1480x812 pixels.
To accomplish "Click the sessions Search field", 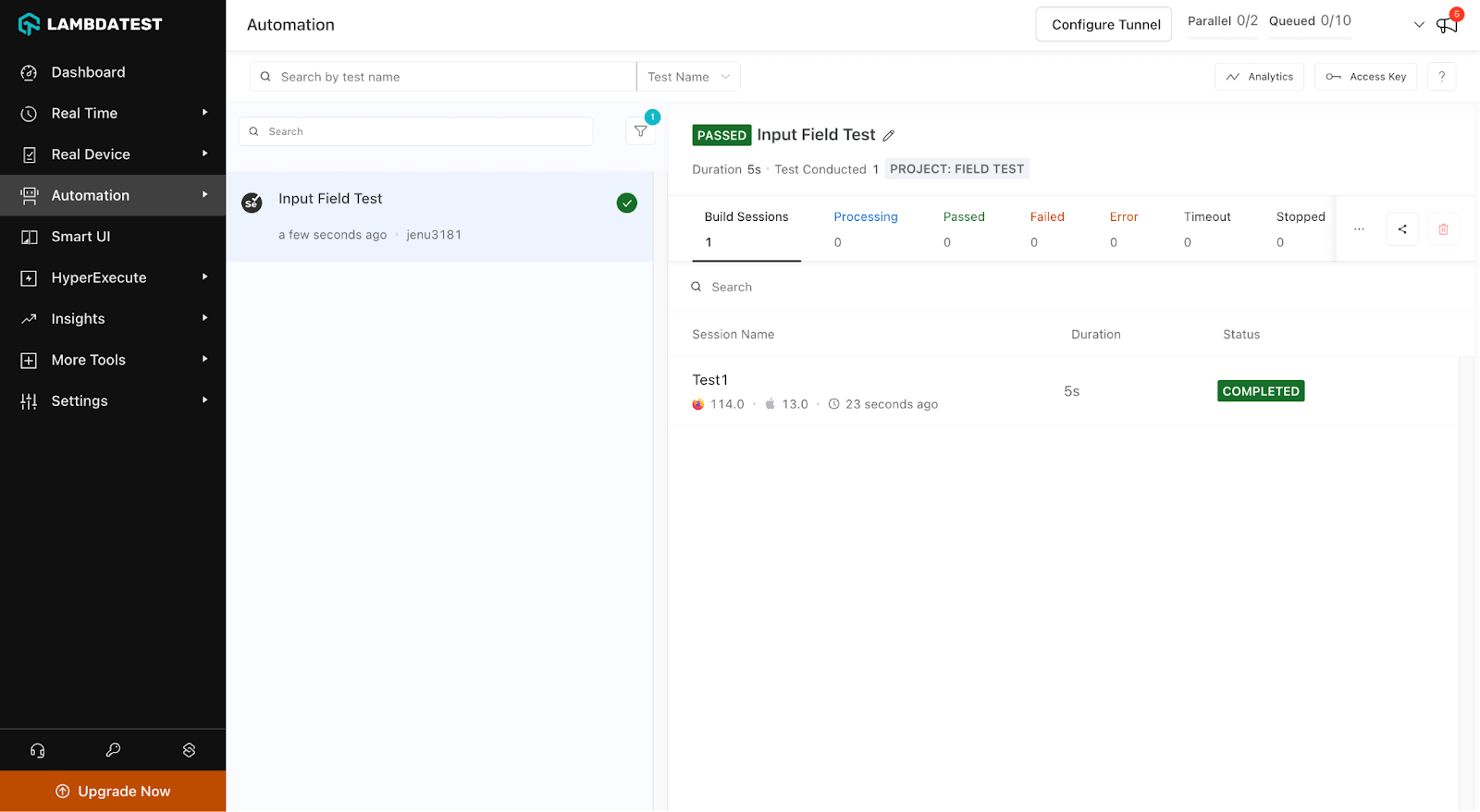I will 1073,288.
